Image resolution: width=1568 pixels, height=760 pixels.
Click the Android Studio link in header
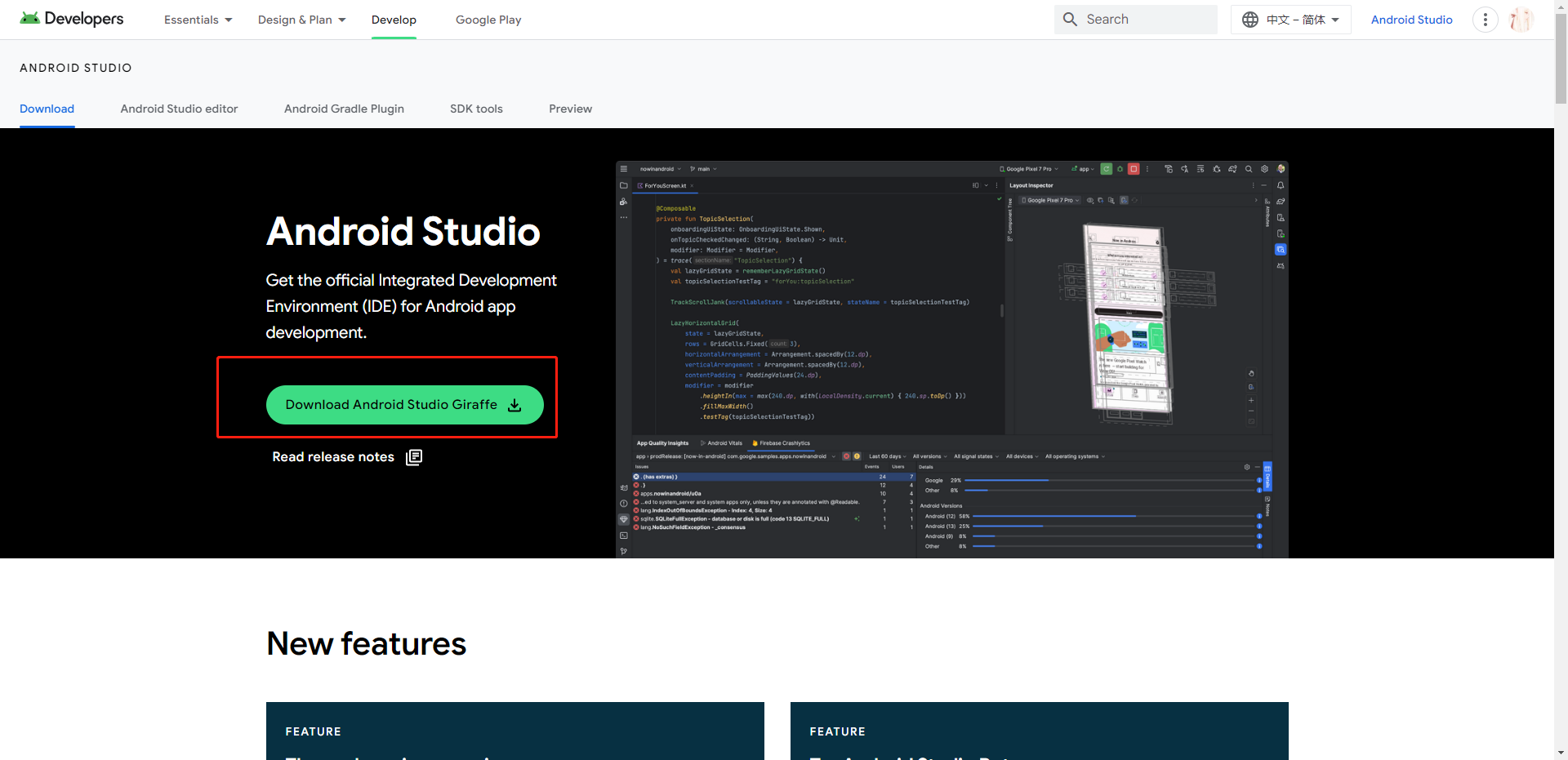coord(1411,20)
